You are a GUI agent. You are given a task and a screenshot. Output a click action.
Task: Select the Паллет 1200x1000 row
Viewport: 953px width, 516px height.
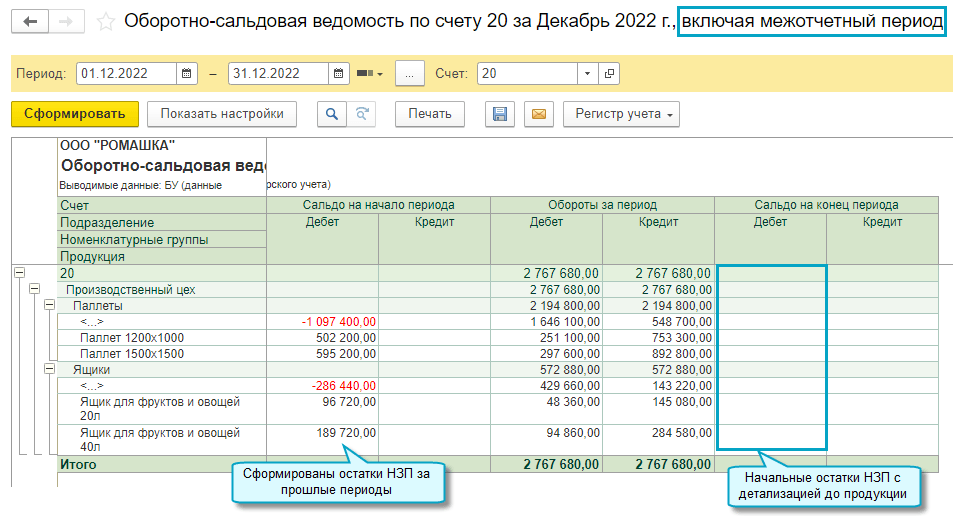[x=132, y=338]
